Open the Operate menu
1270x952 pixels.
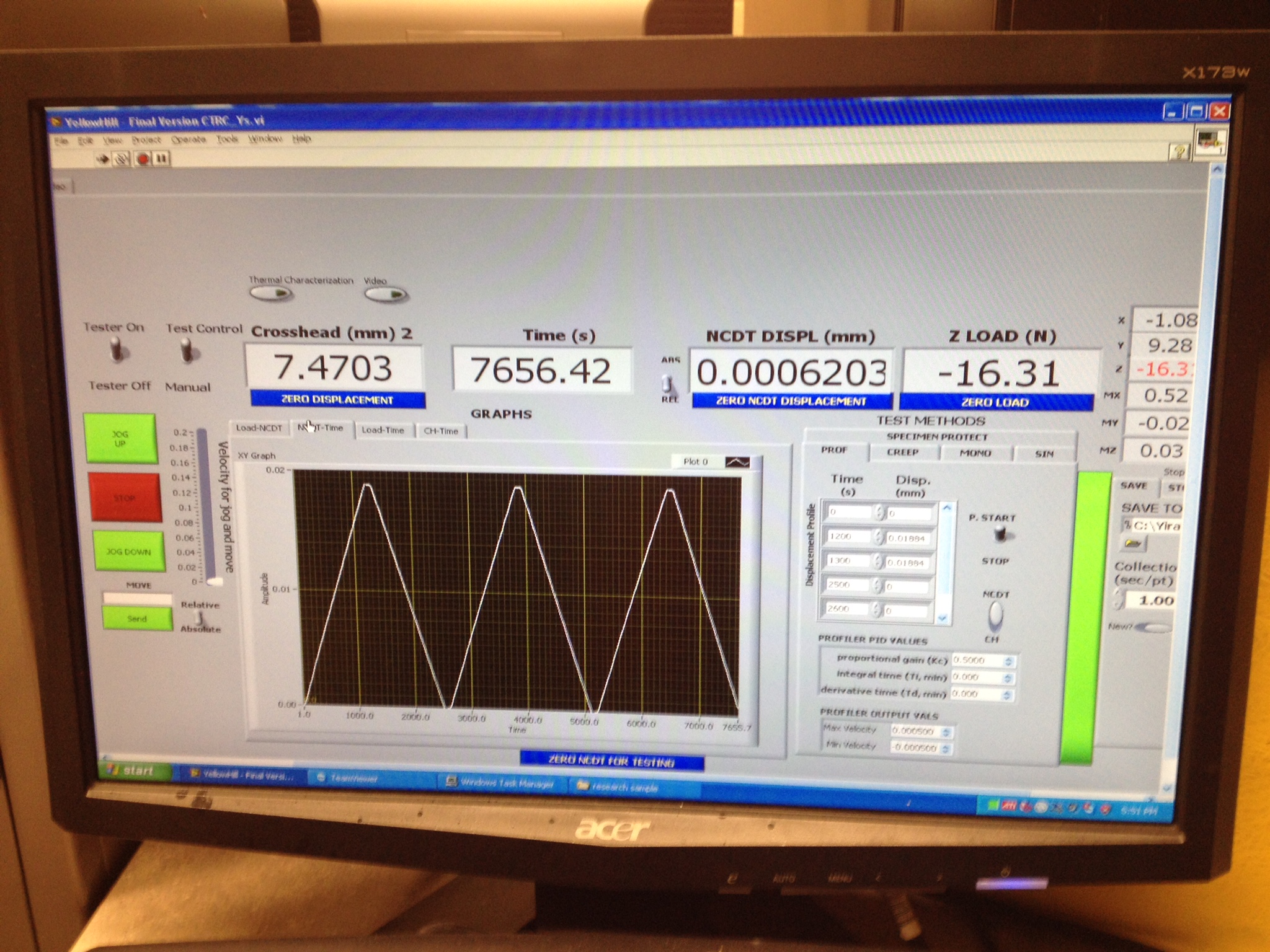click(189, 139)
